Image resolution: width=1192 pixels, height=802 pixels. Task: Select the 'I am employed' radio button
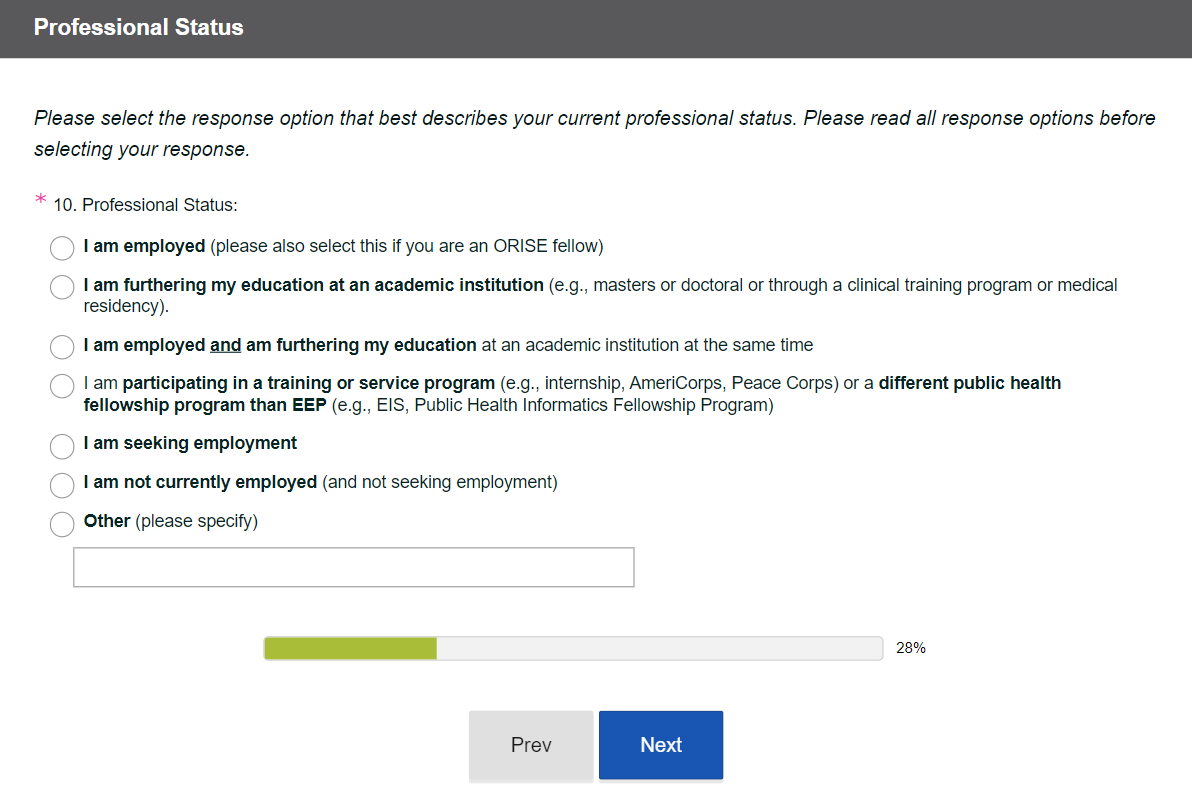(x=62, y=248)
